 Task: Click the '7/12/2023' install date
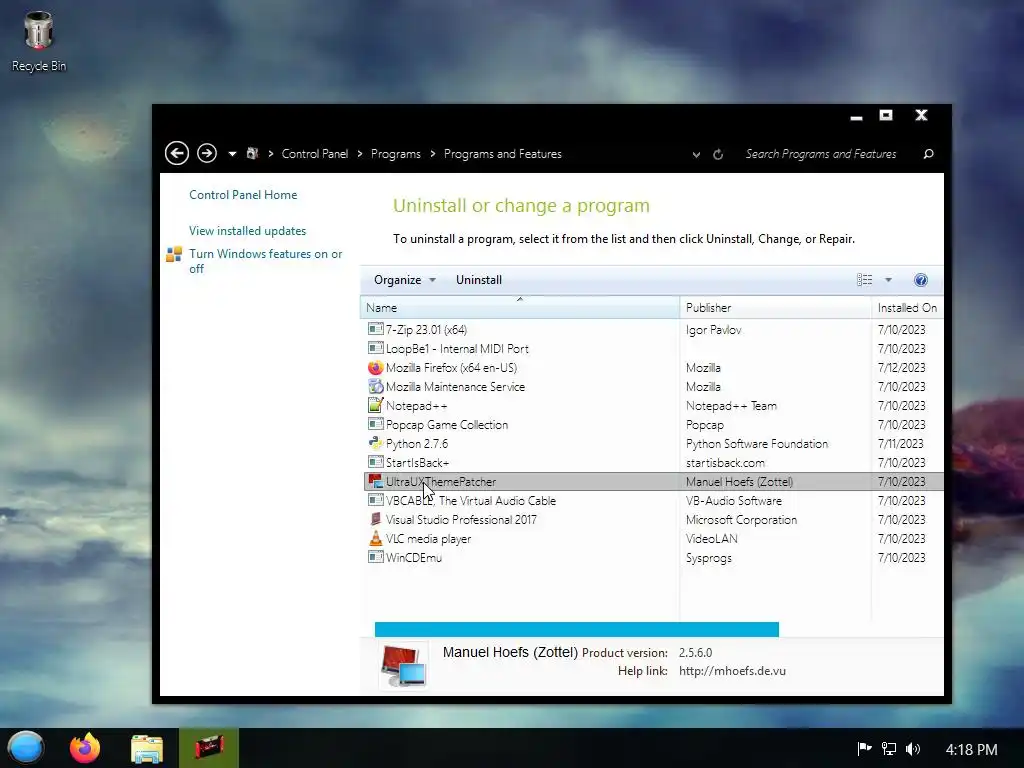[x=901, y=368]
